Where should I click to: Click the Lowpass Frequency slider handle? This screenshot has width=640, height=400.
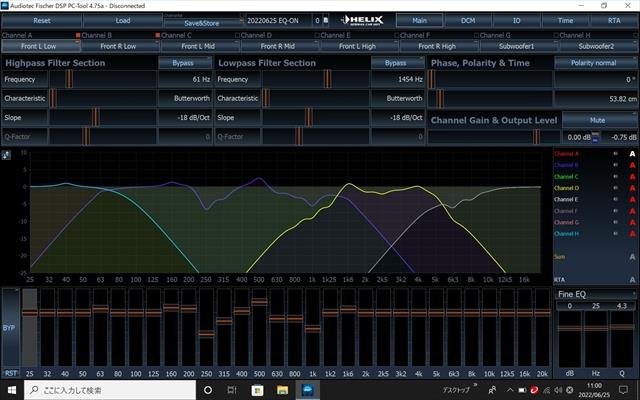click(327, 79)
